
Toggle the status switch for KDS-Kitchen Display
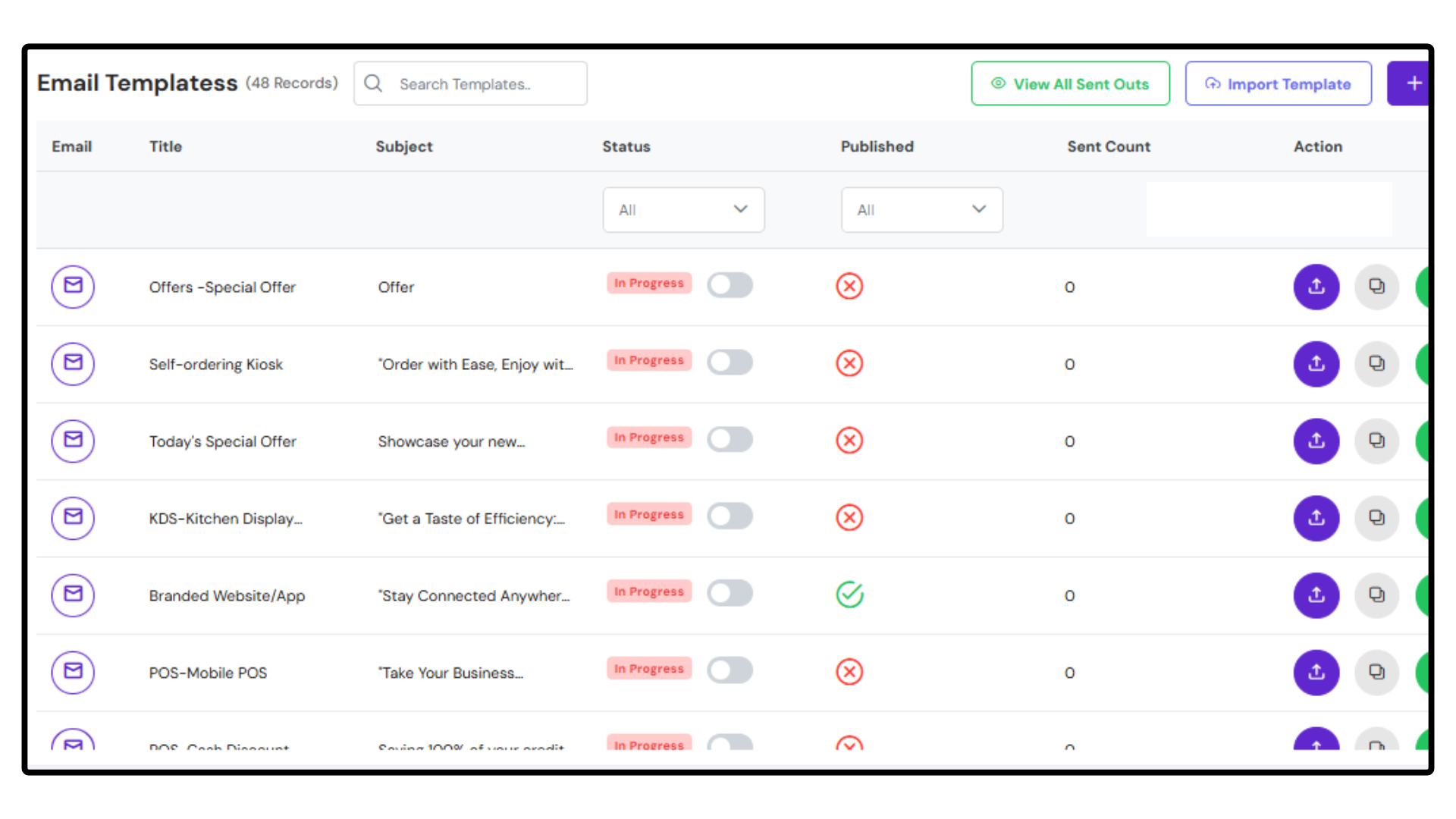(x=730, y=516)
